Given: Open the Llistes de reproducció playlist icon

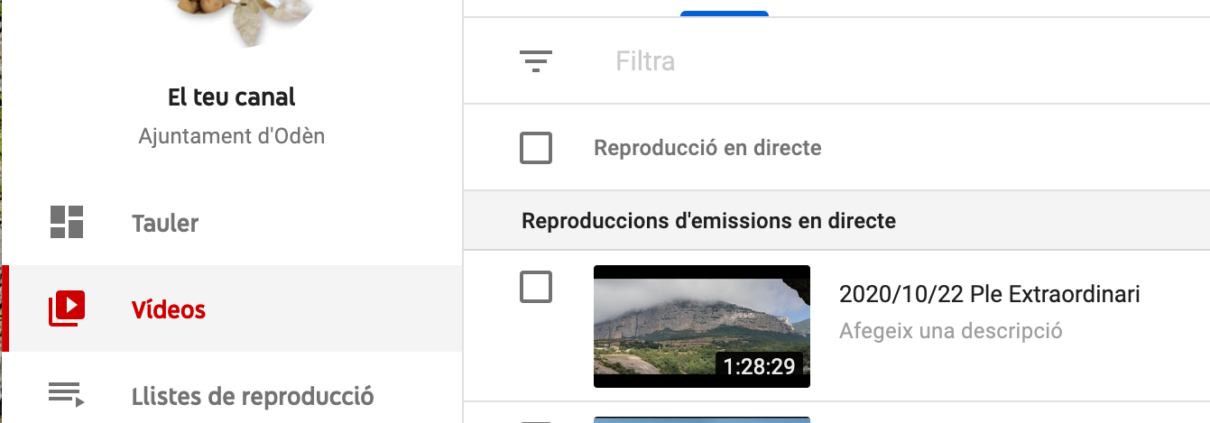Looking at the screenshot, I should tap(67, 395).
